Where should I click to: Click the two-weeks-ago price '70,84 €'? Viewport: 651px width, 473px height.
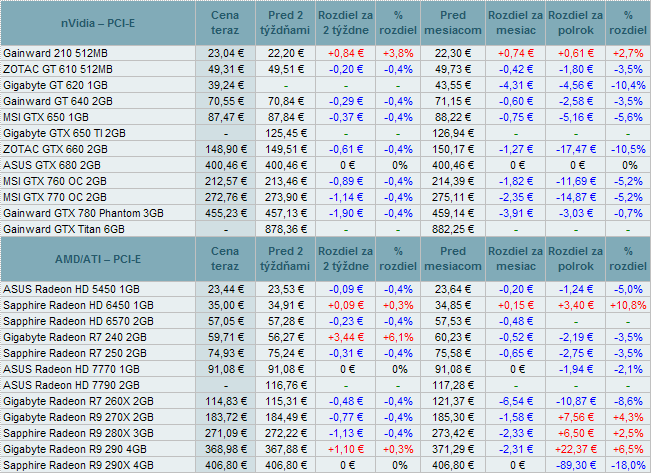[286, 101]
